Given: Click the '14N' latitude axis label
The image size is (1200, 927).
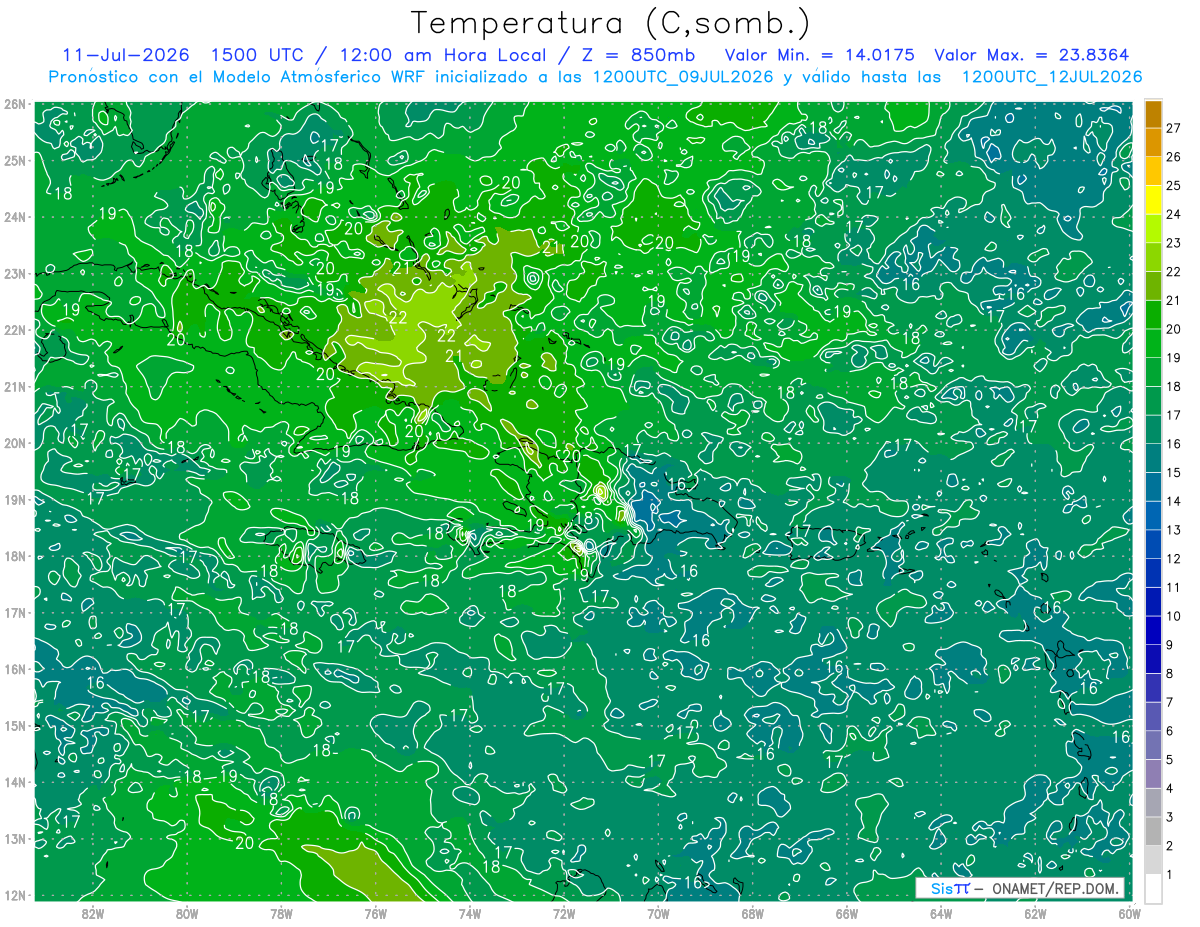Looking at the screenshot, I should 14,782.
